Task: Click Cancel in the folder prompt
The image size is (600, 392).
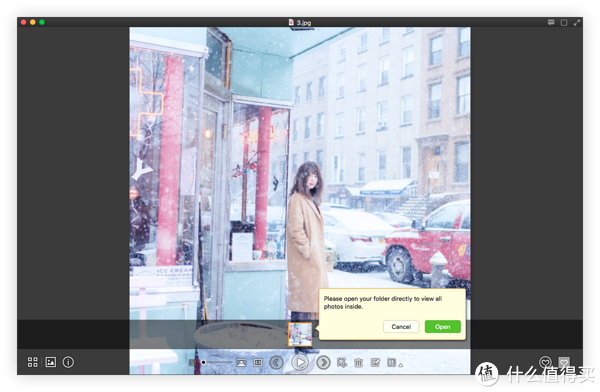Action: [x=401, y=327]
